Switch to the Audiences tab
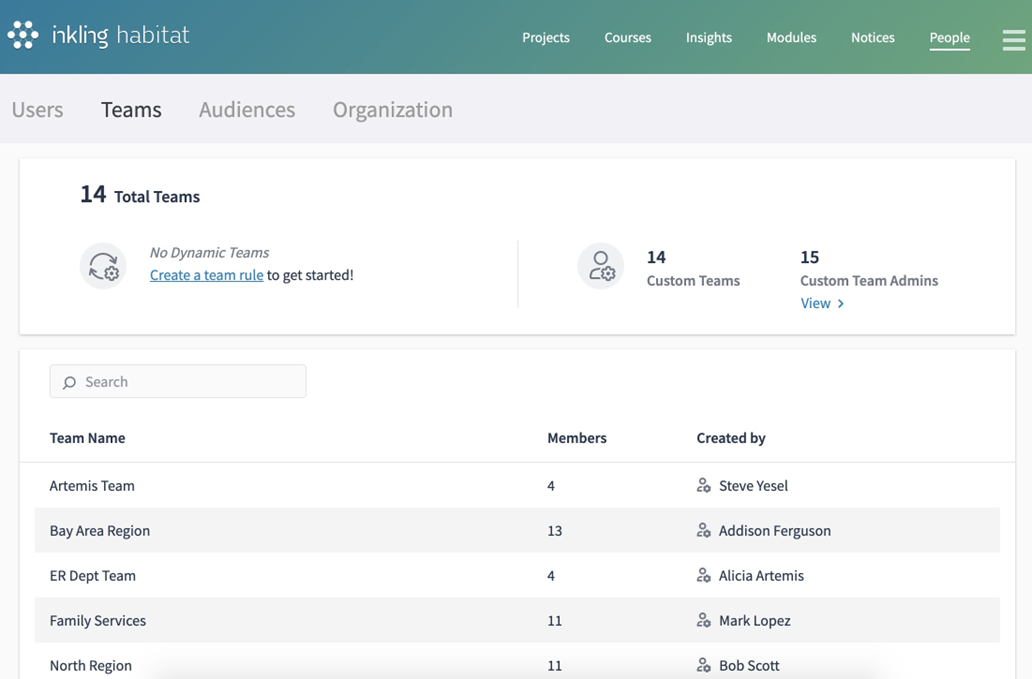 pyautogui.click(x=247, y=110)
